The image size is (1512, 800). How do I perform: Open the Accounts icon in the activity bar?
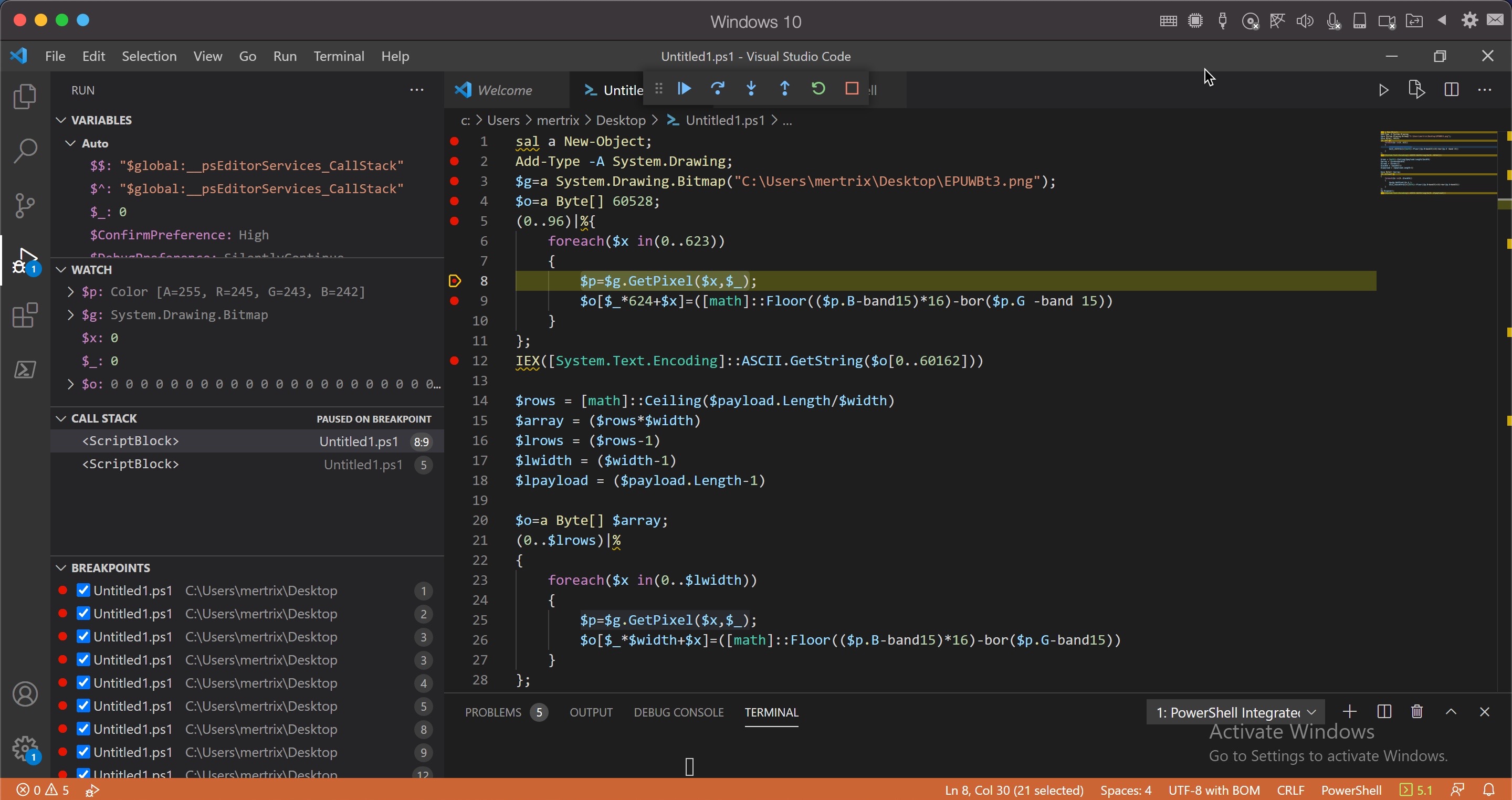coord(25,694)
